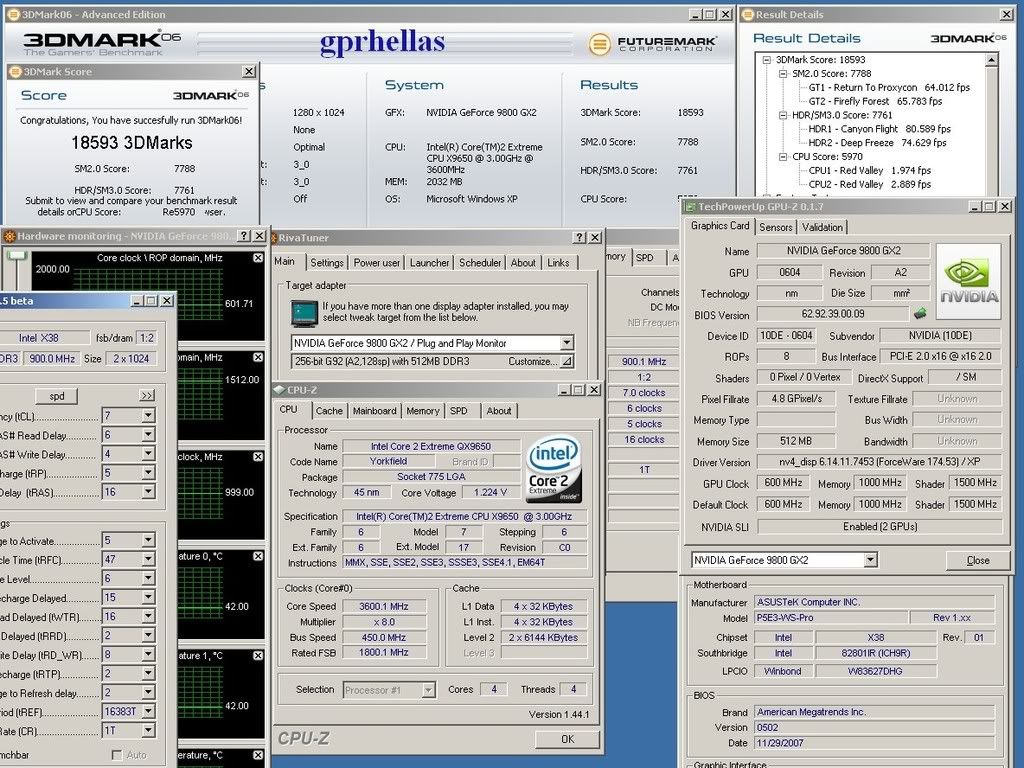
Task: Open the tRAS dropdown showing 16
Action: (148, 492)
